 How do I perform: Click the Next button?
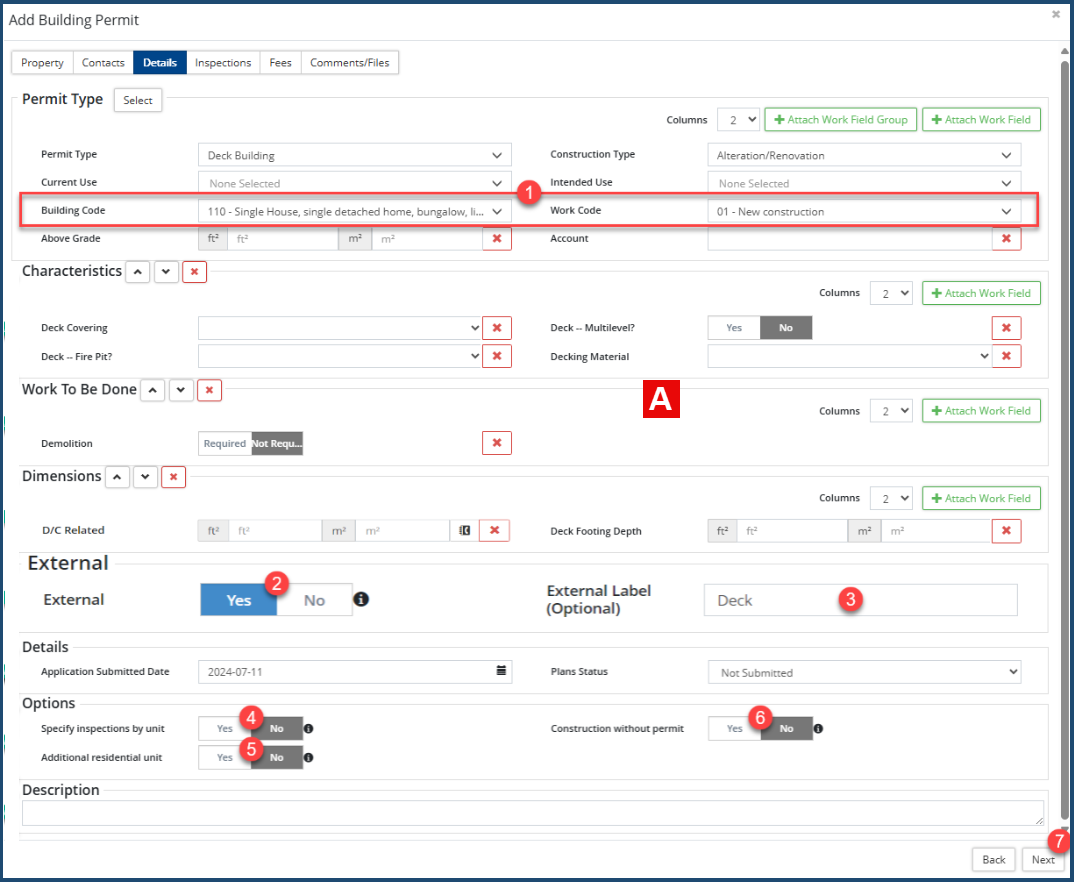pos(1043,859)
